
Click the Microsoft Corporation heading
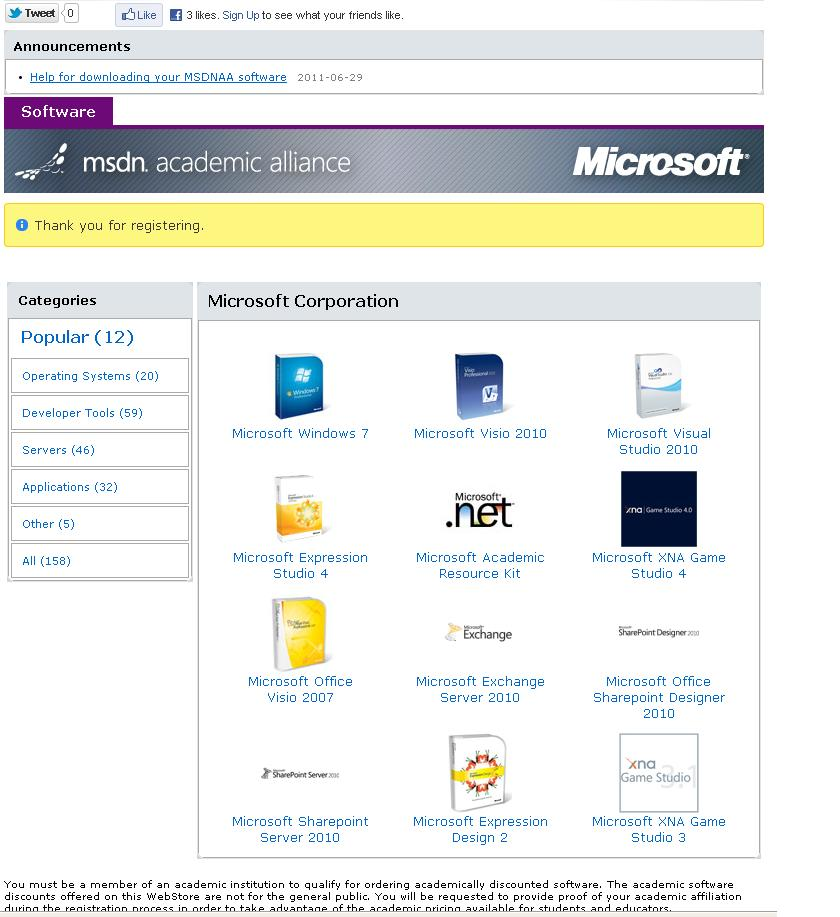(x=303, y=301)
